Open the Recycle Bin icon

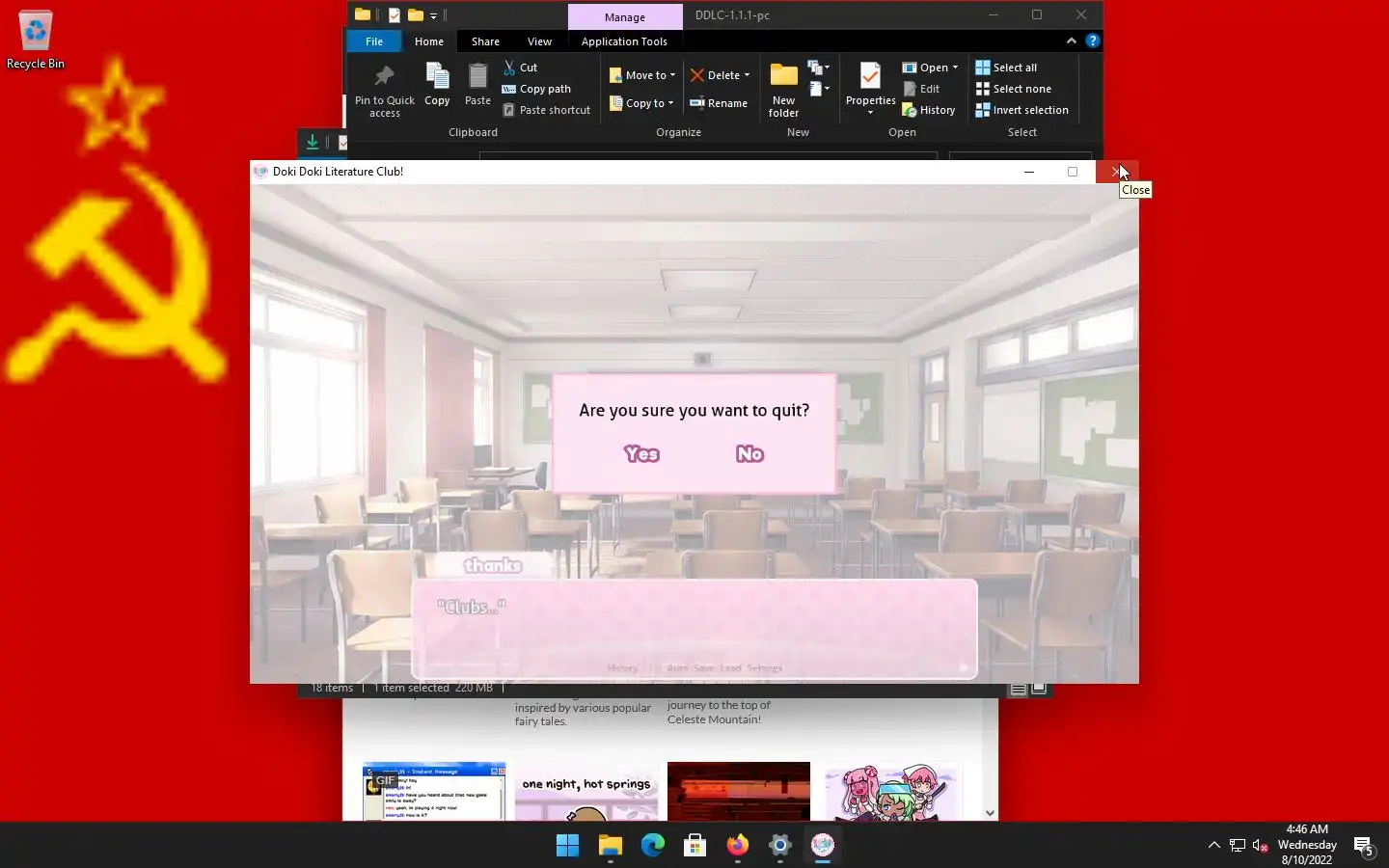[x=36, y=41]
